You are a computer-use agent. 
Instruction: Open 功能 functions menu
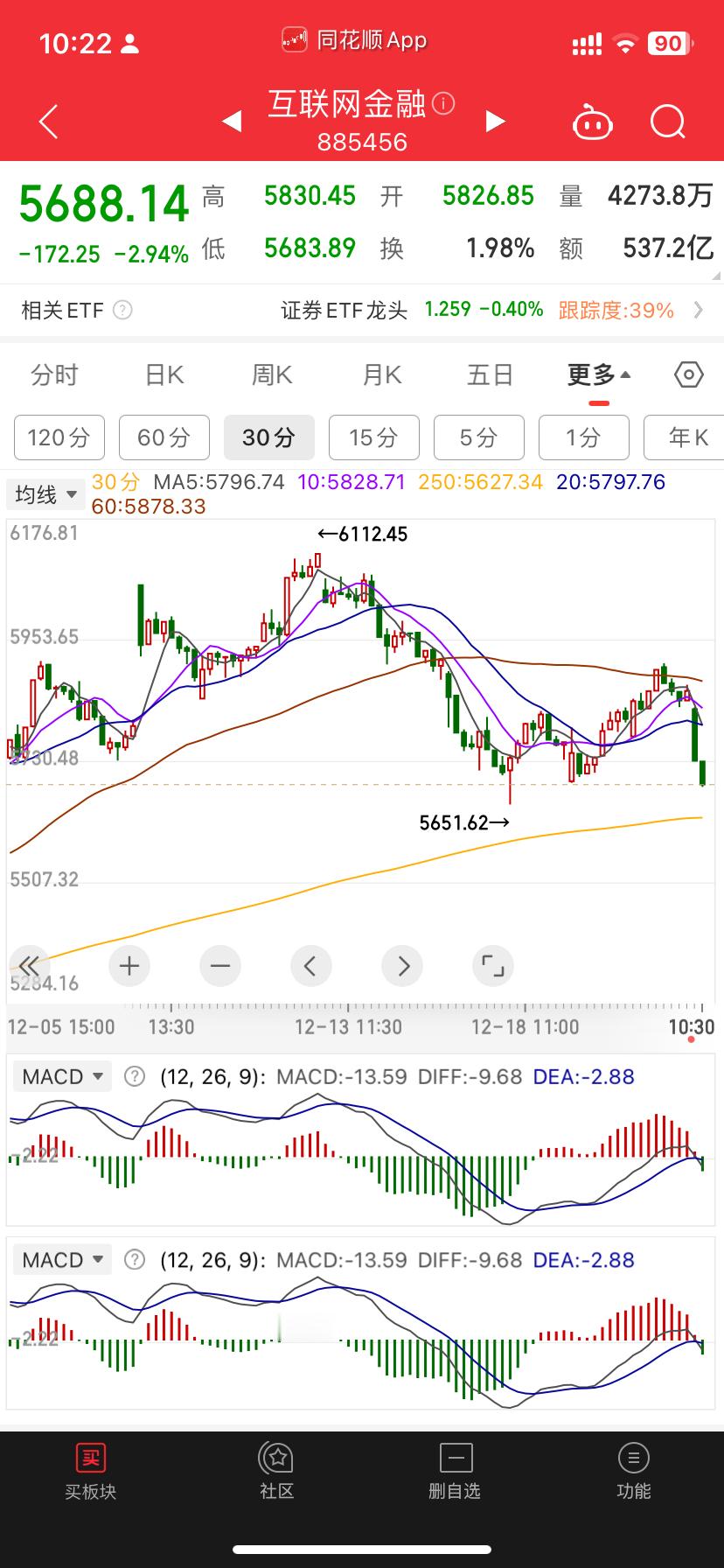(x=633, y=1472)
